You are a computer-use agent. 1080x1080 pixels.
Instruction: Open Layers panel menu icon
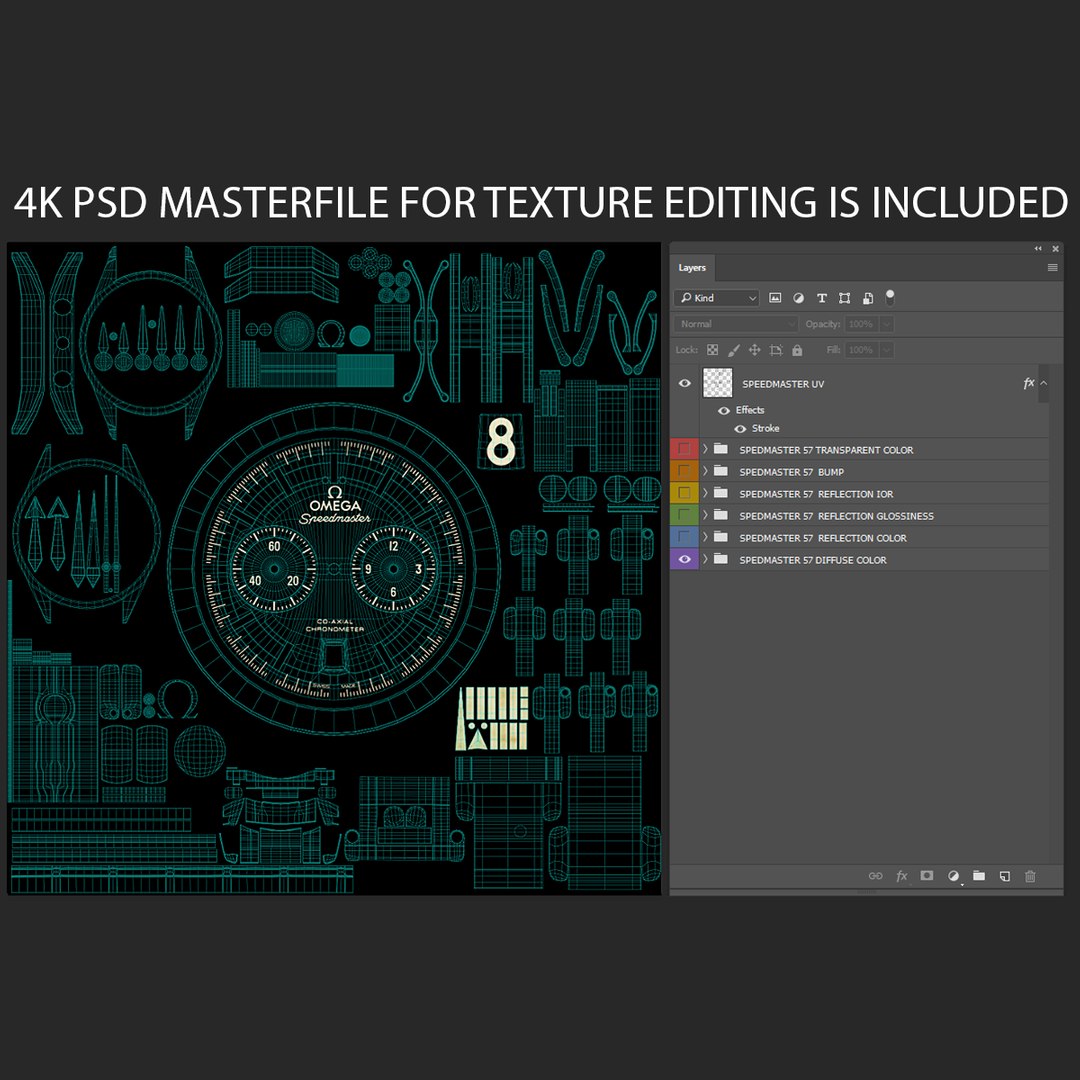click(1052, 268)
